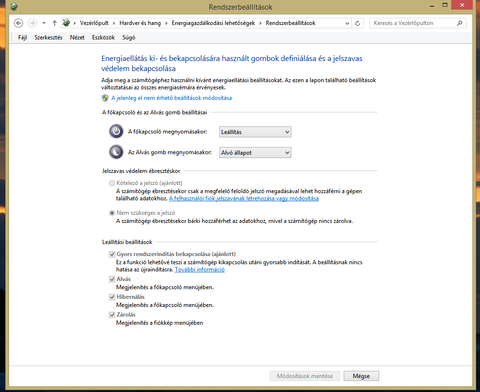
Task: Click Vezérlőpult breadcrumb
Action: click(94, 23)
